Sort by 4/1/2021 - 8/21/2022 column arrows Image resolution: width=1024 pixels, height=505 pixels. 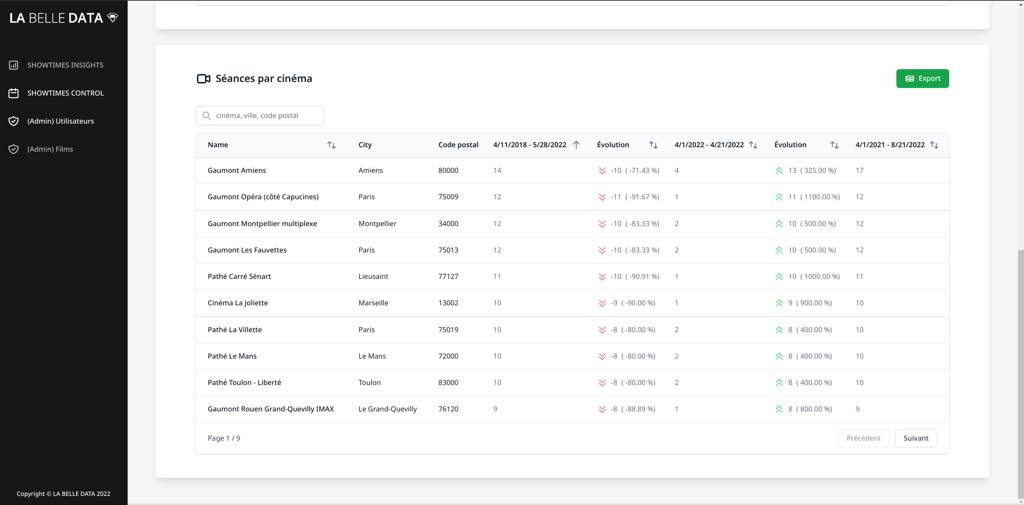tap(934, 145)
